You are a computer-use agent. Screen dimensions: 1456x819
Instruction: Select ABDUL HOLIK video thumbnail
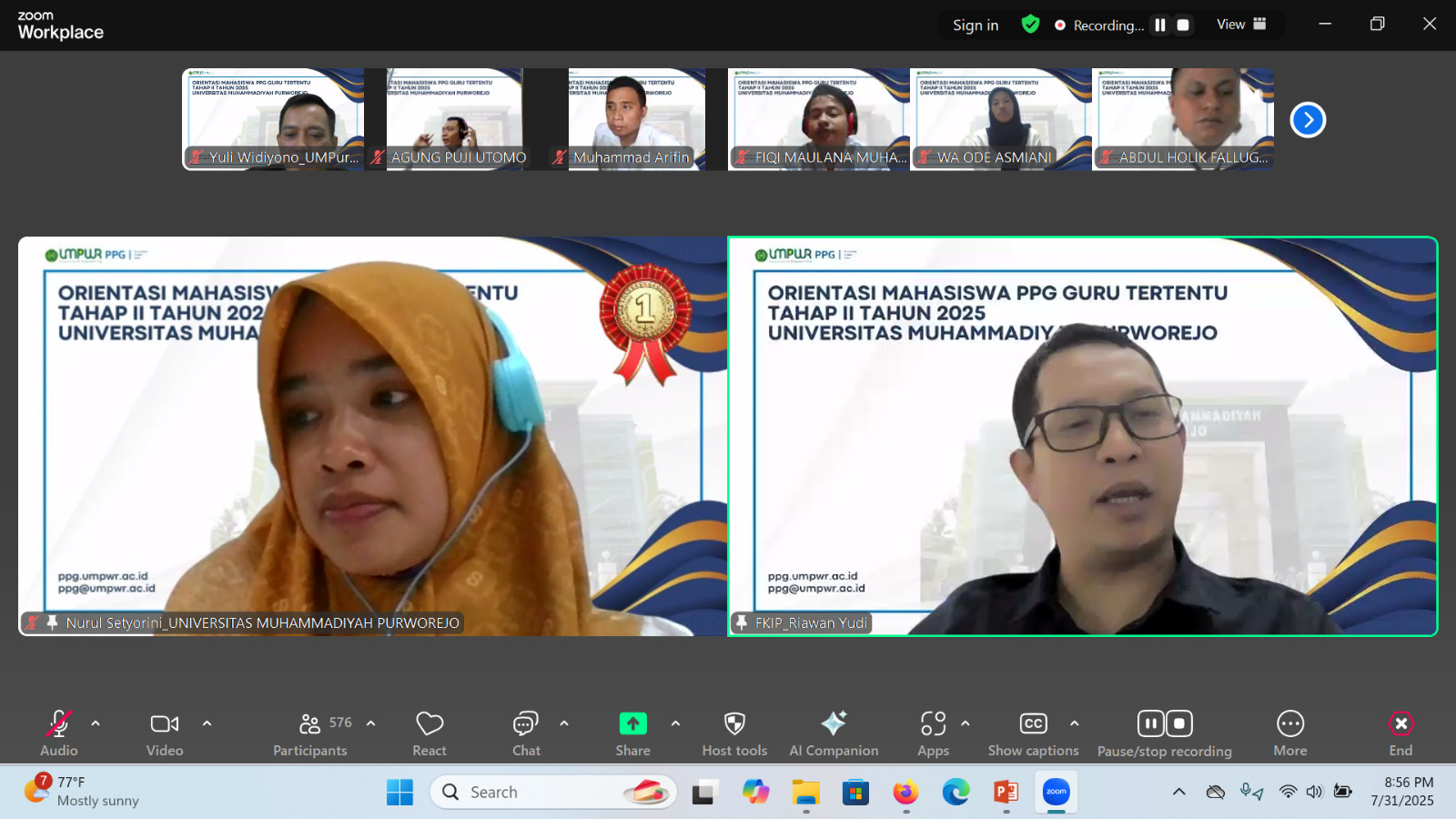(x=1183, y=119)
